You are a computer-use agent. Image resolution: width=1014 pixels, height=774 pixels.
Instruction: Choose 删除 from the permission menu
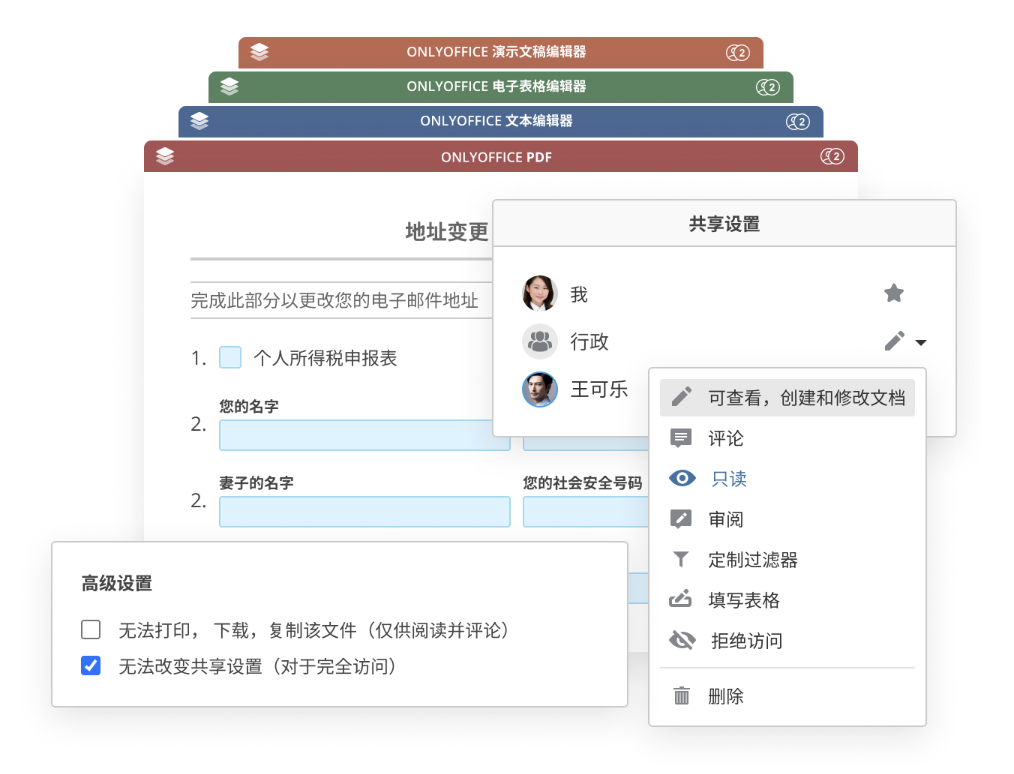click(x=787, y=696)
